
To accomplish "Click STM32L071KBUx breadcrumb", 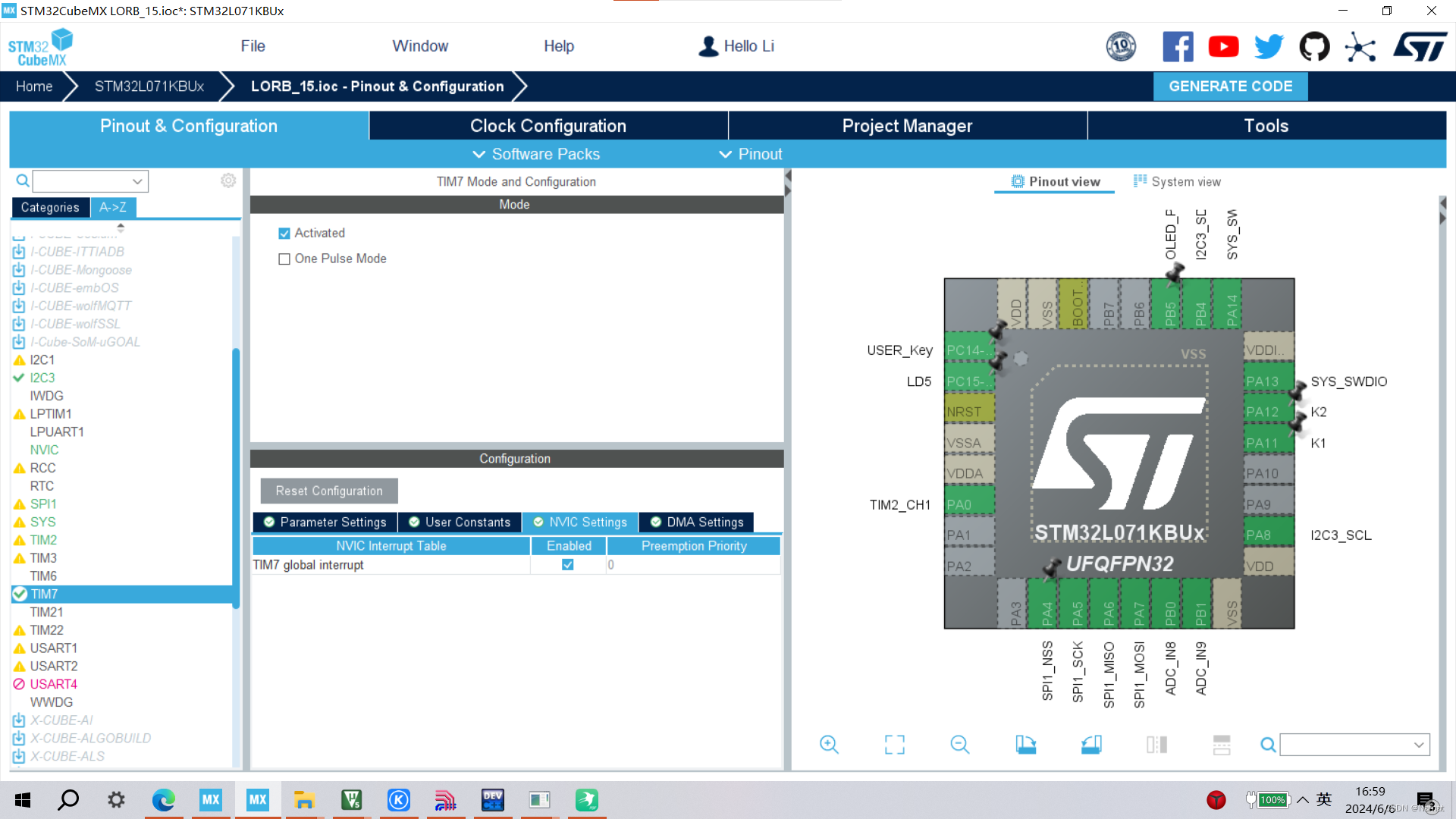I will [149, 86].
